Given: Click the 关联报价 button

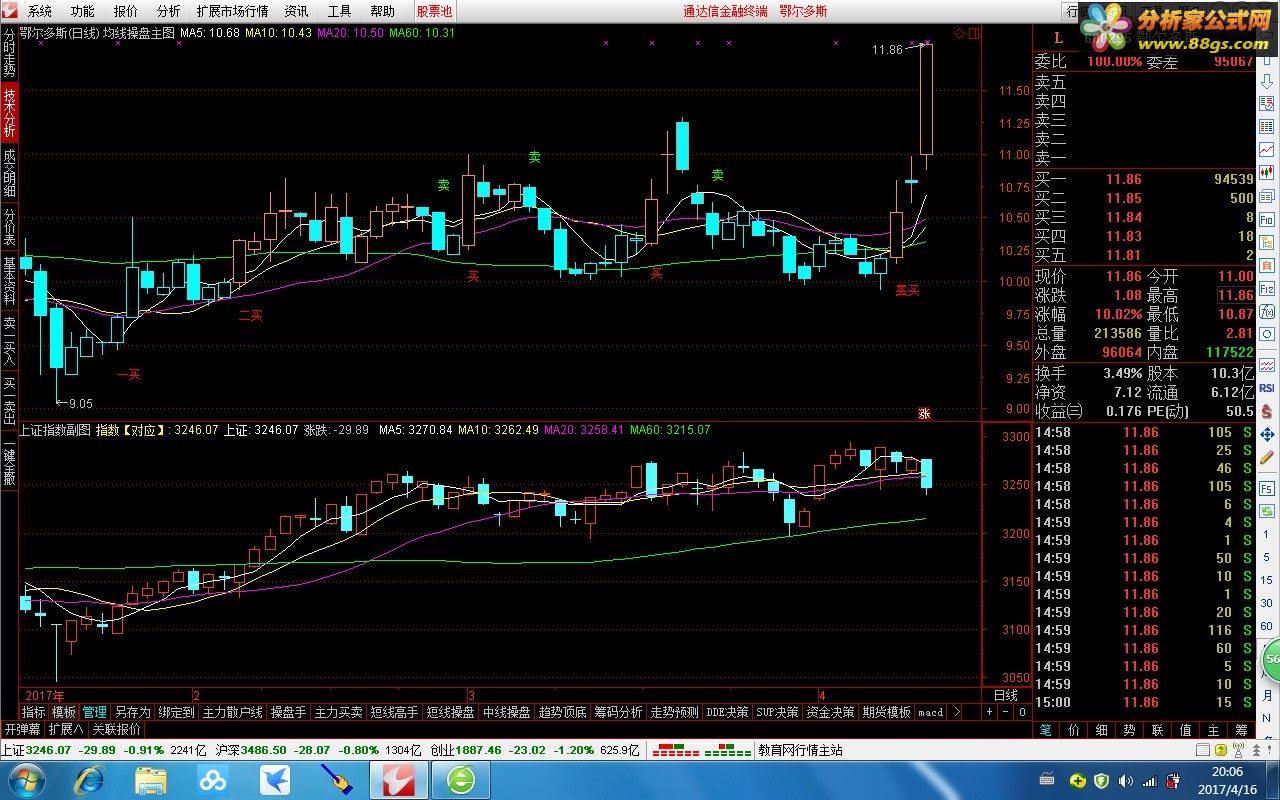Looking at the screenshot, I should [117, 729].
